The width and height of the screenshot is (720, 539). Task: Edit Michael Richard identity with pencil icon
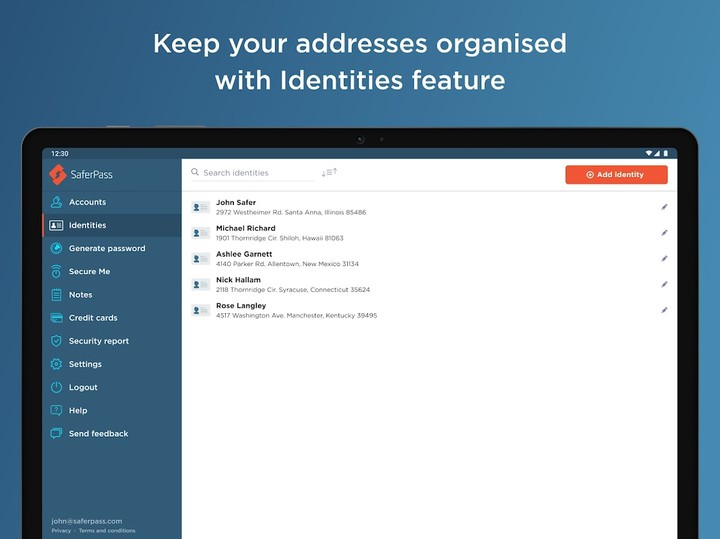[664, 233]
